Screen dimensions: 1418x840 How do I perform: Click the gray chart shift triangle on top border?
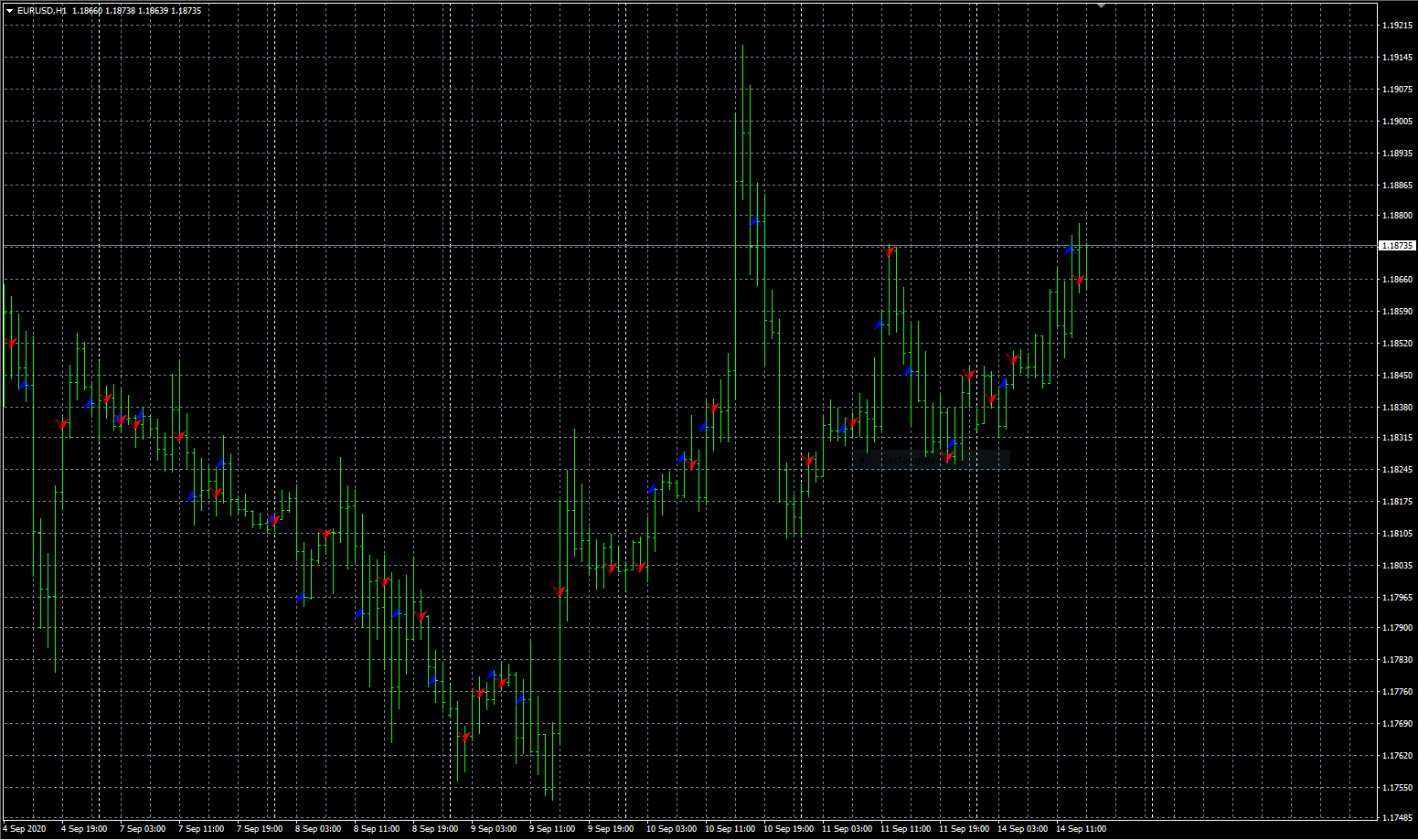(x=1101, y=5)
